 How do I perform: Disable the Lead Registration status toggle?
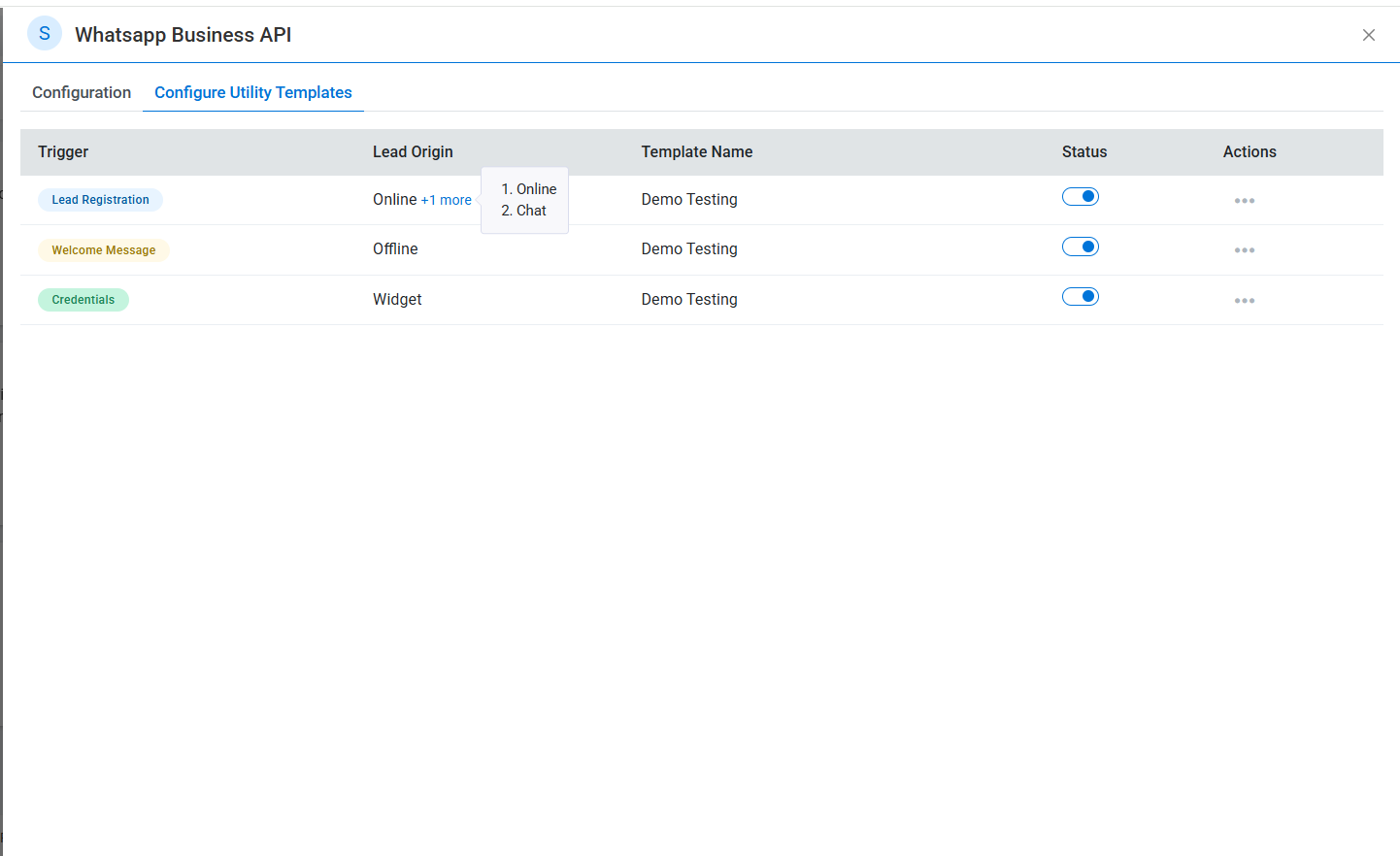coord(1080,197)
